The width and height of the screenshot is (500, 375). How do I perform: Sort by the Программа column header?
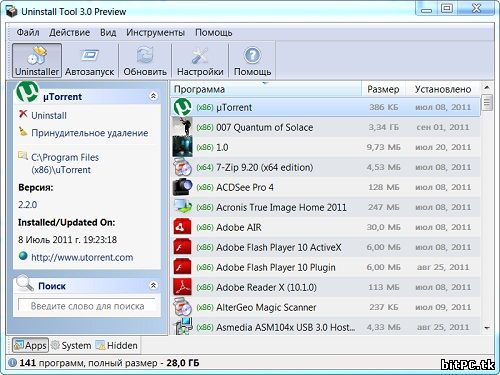point(266,89)
